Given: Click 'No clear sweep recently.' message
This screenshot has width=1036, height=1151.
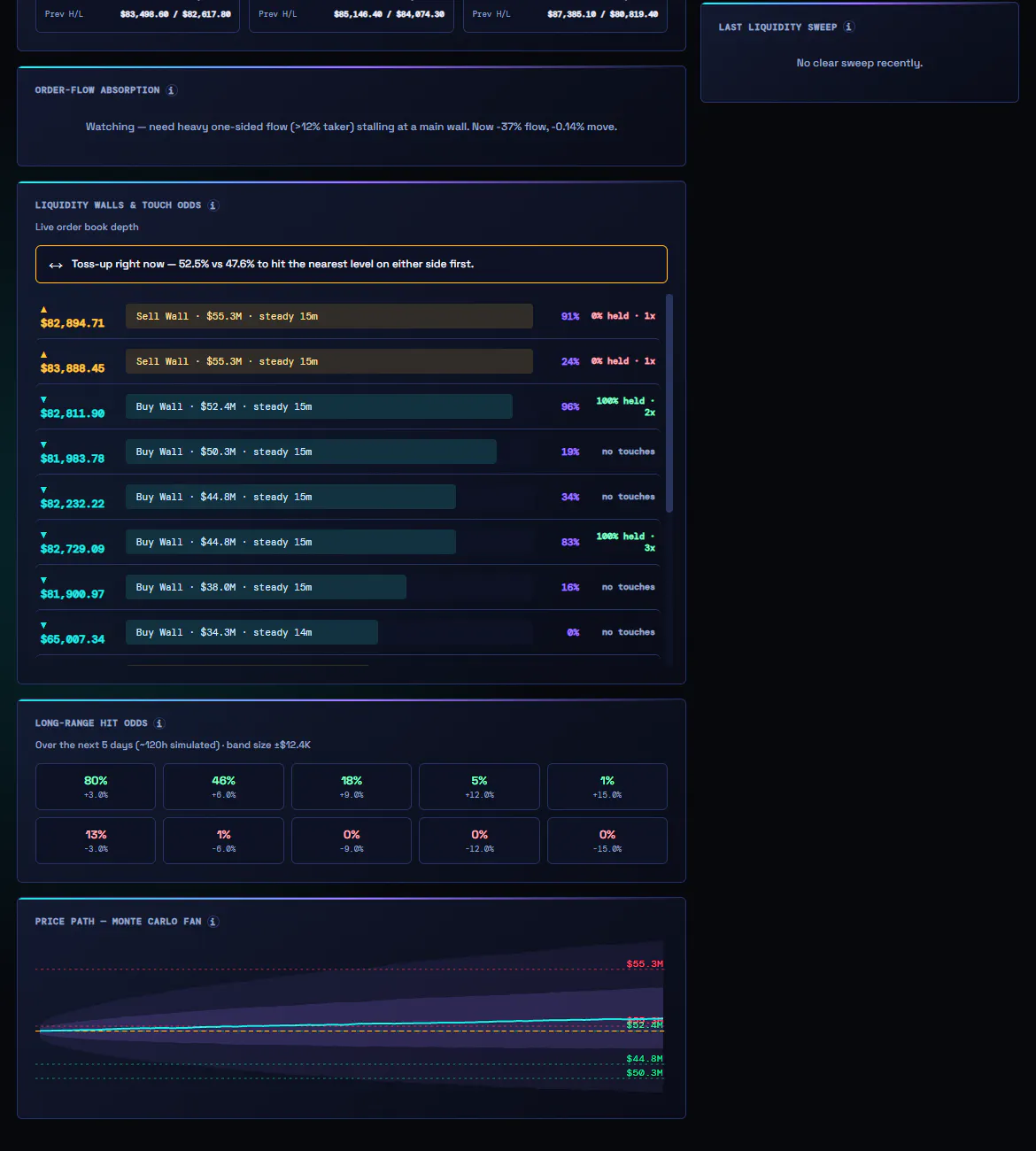Looking at the screenshot, I should pos(860,63).
